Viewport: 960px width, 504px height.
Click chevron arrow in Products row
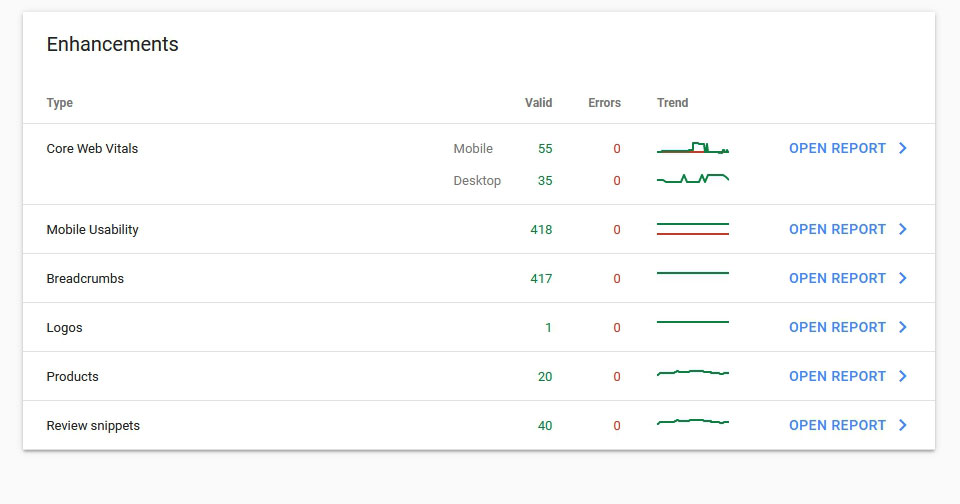coord(902,376)
